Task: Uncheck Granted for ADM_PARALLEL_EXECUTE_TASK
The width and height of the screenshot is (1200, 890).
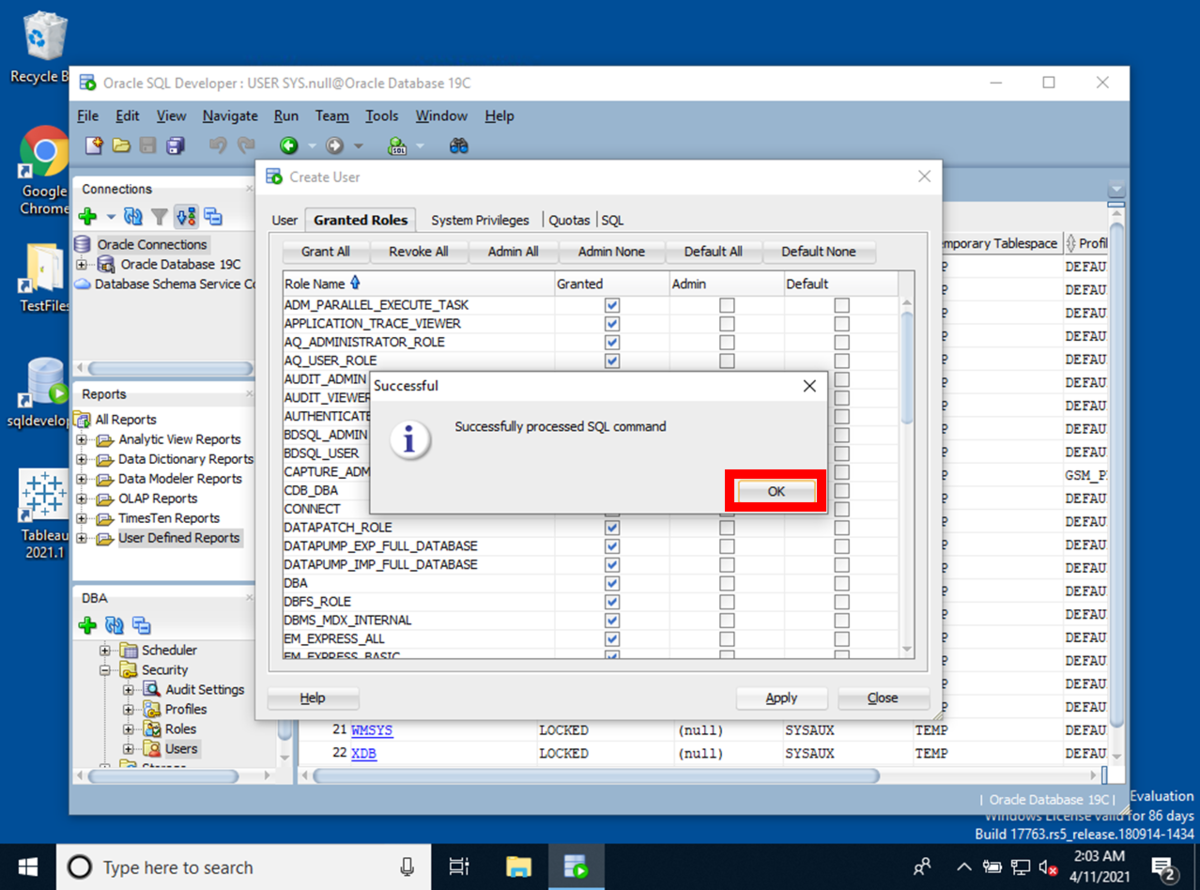Action: [612, 305]
